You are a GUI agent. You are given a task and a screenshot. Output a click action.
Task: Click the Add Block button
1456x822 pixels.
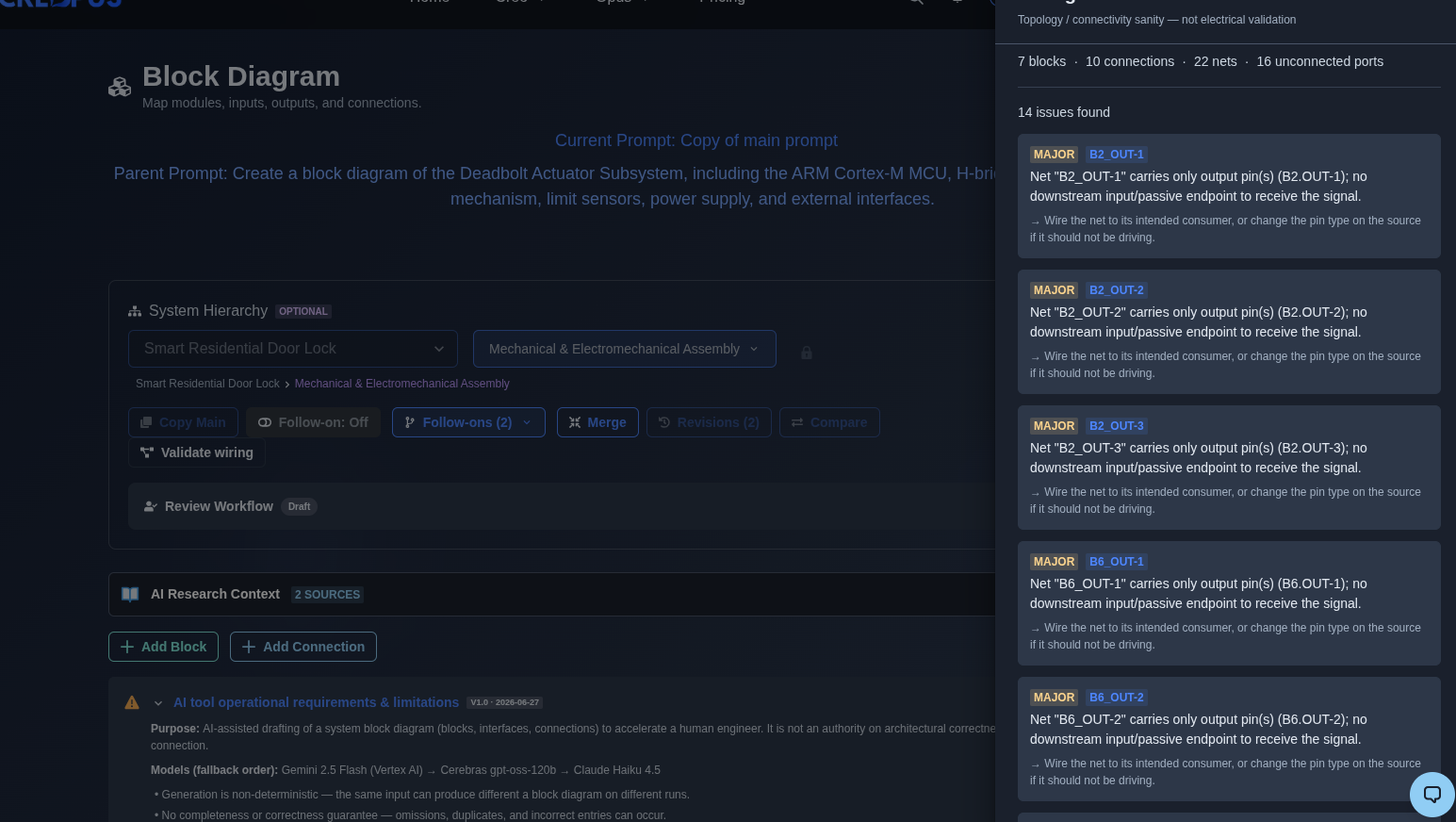click(x=163, y=647)
